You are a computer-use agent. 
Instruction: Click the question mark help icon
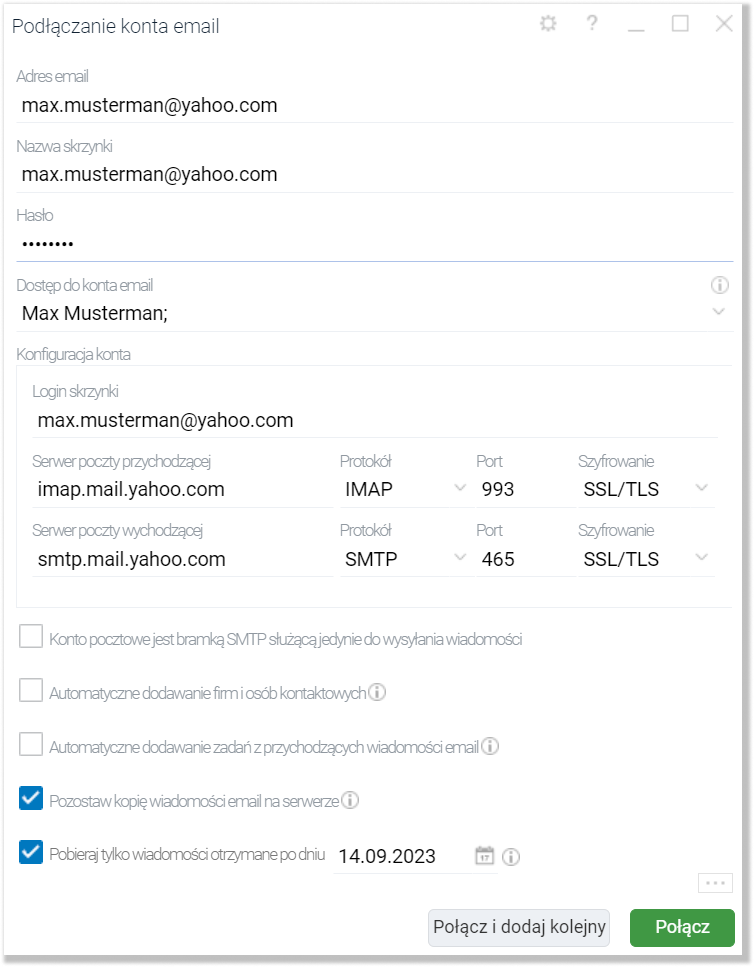pos(592,25)
